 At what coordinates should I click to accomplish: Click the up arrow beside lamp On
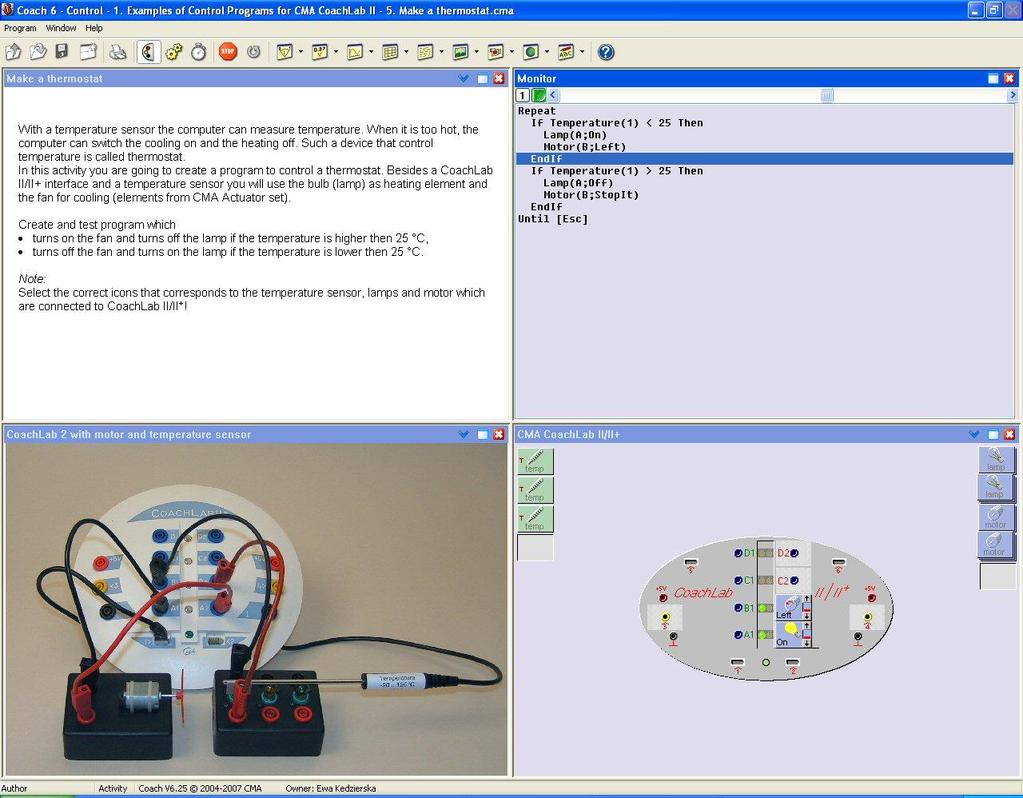pyautogui.click(x=807, y=625)
